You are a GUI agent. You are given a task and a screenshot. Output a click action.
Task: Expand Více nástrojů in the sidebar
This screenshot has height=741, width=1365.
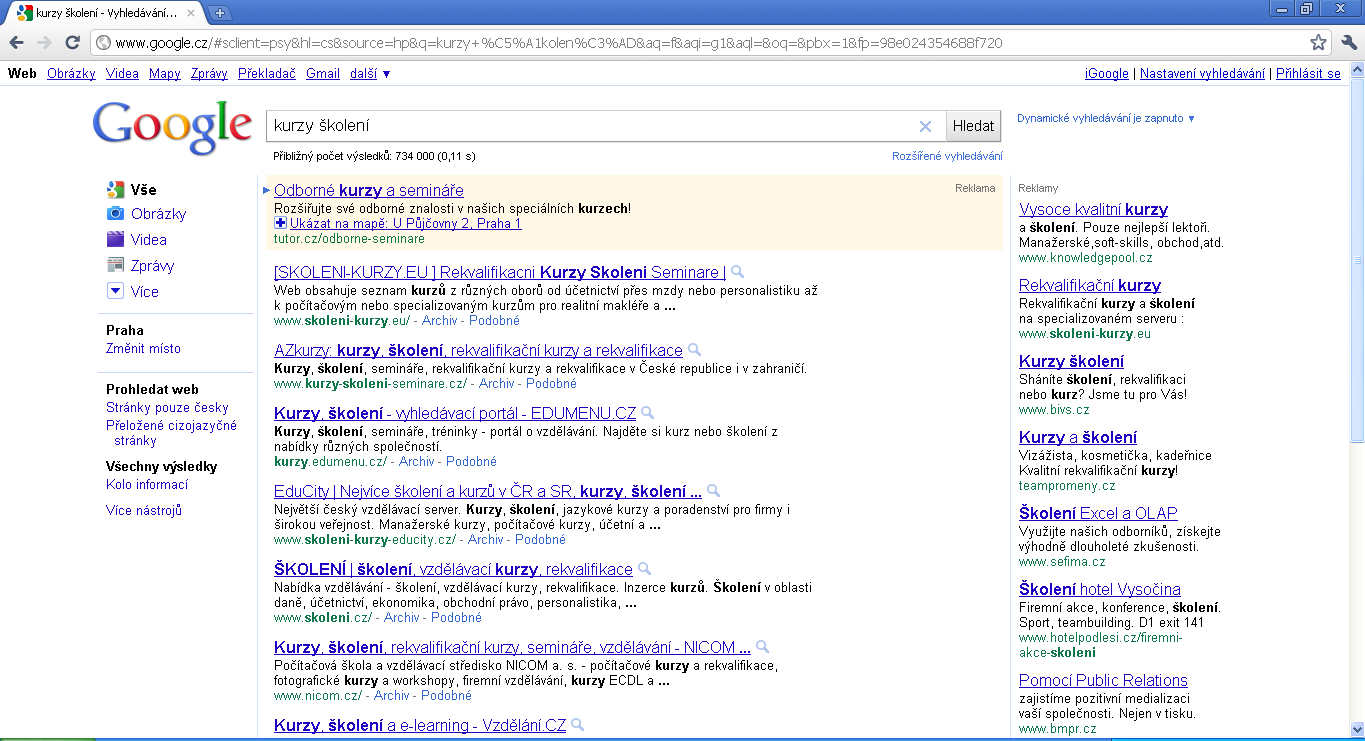click(x=144, y=510)
